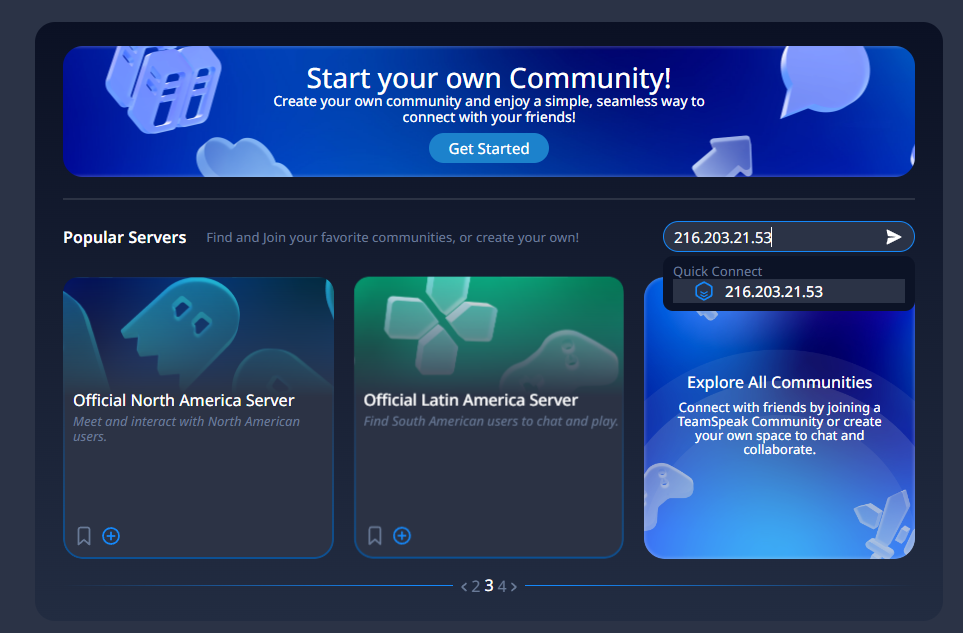Open the Official Latin America Server title
Viewport: 963px width, 633px height.
(x=472, y=400)
